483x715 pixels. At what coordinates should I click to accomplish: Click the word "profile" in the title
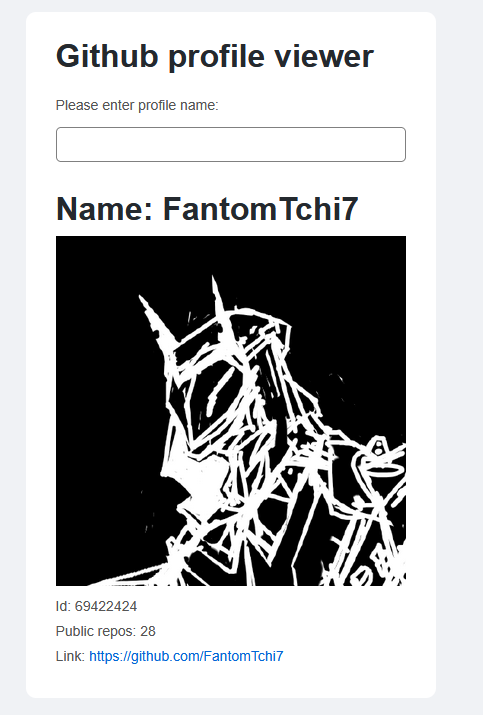[217, 57]
